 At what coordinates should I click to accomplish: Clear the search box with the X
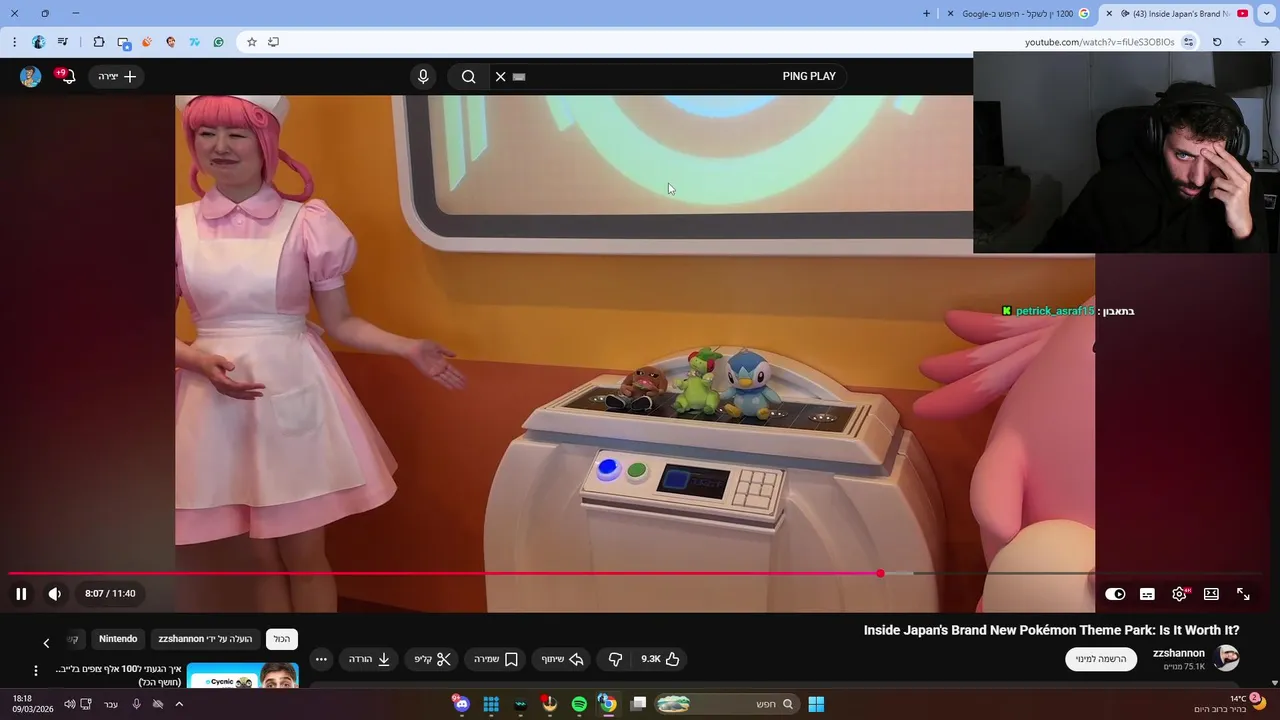coord(501,77)
